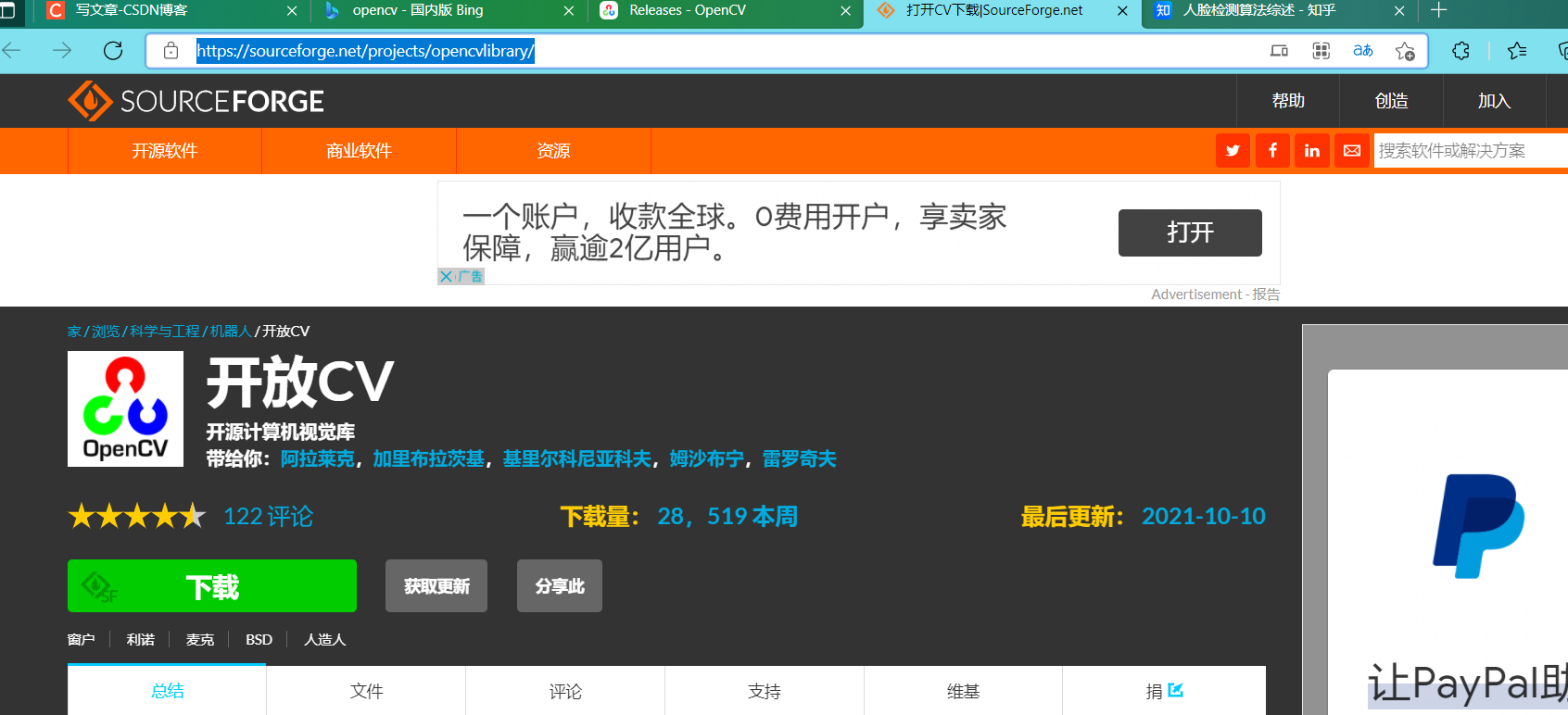The width and height of the screenshot is (1568, 715).
Task: Switch to the 人脸检测算法综述 - 知乎 tab
Action: pyautogui.click(x=1258, y=10)
